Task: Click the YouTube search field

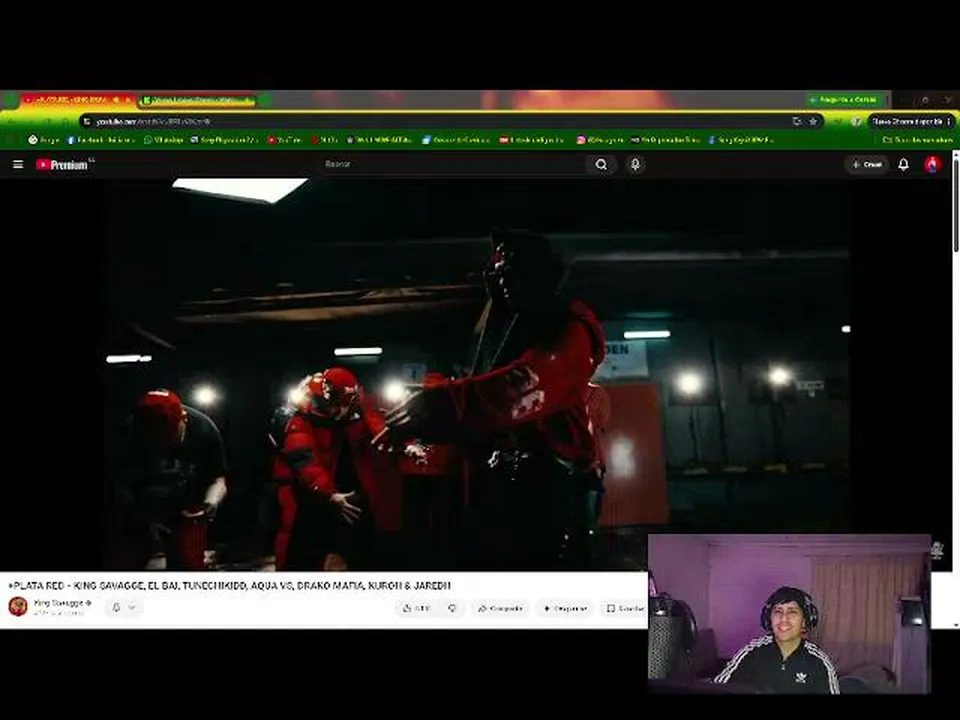Action: coord(453,164)
